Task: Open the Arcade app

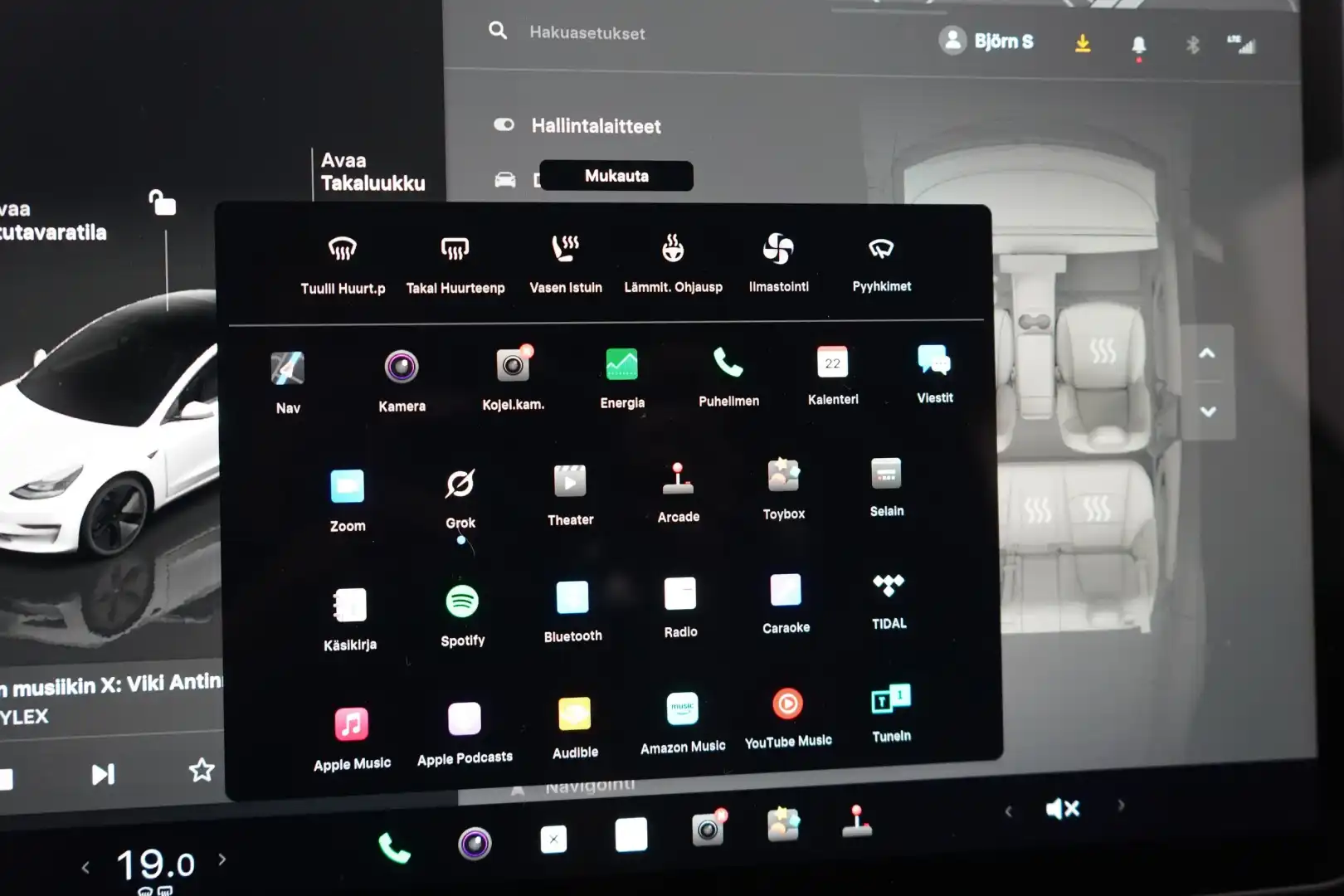Action: coord(679,493)
